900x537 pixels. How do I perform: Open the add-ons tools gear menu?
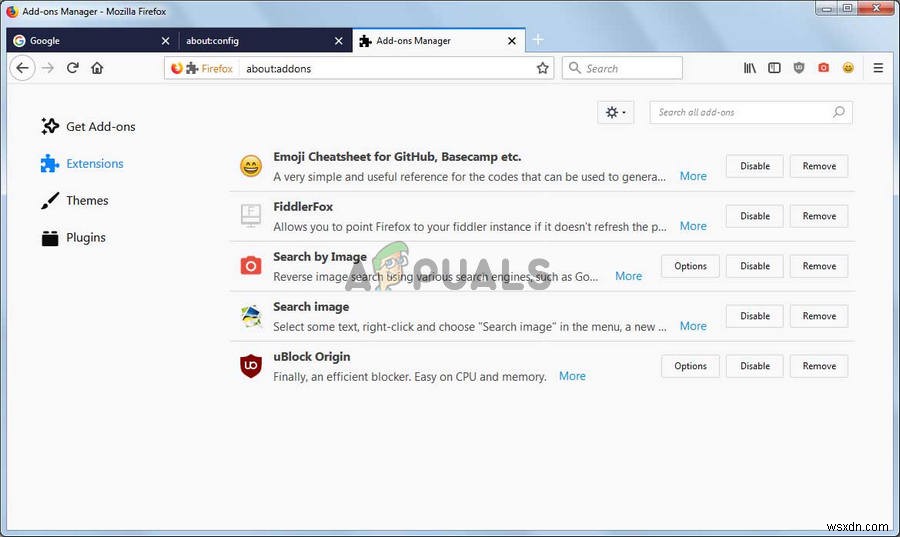tap(615, 112)
